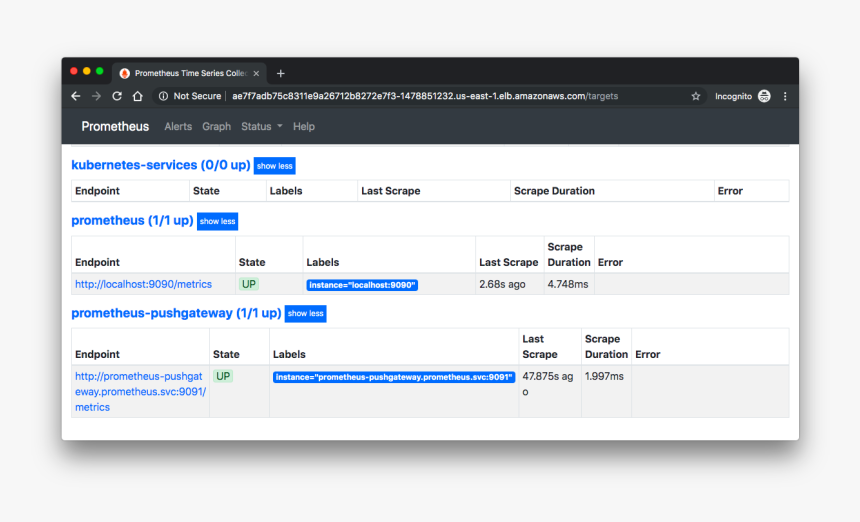Click the kubernetes-services (0/0 up) heading

click(161, 165)
